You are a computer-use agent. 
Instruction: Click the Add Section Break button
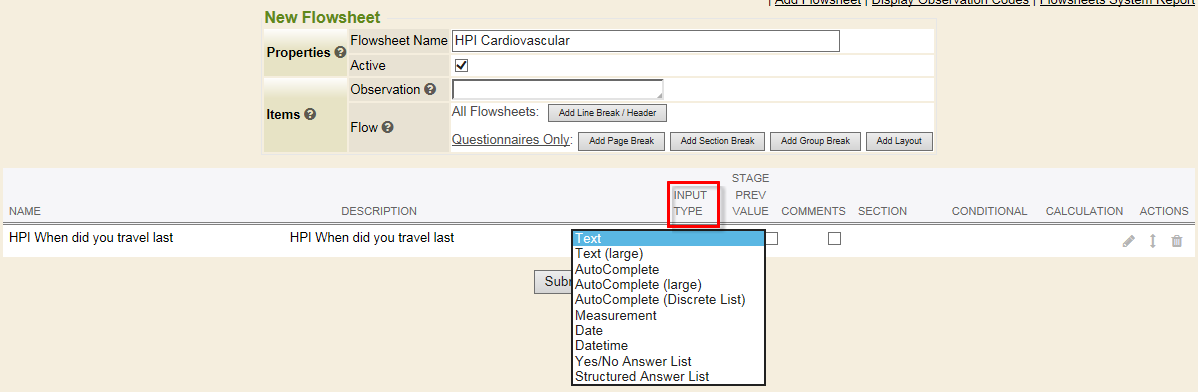click(x=717, y=141)
